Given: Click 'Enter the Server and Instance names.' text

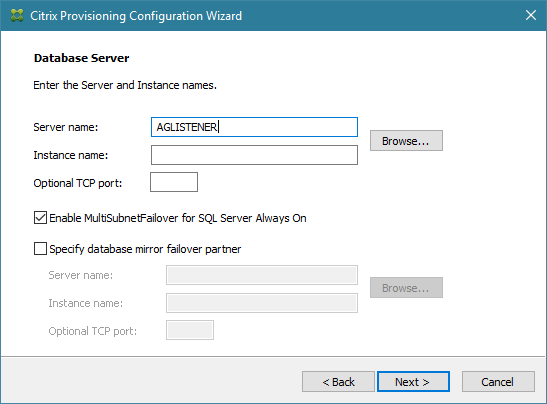Looking at the screenshot, I should 125,85.
